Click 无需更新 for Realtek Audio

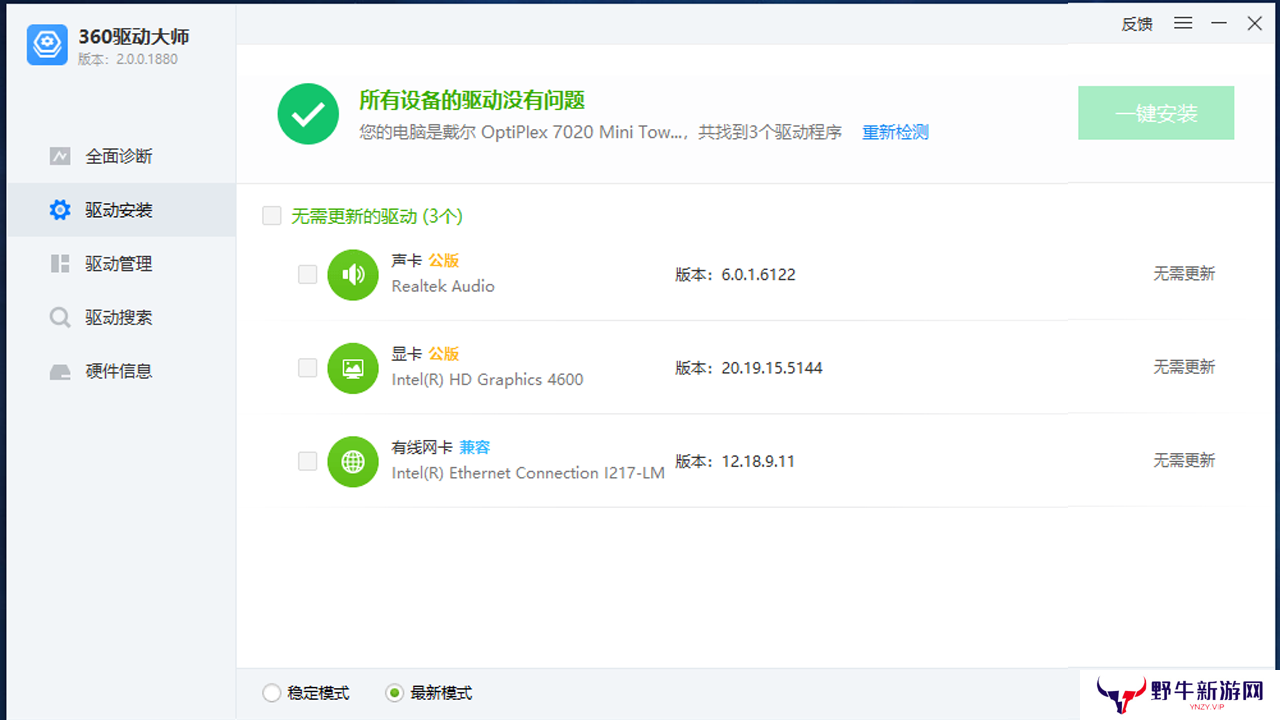pyautogui.click(x=1184, y=274)
